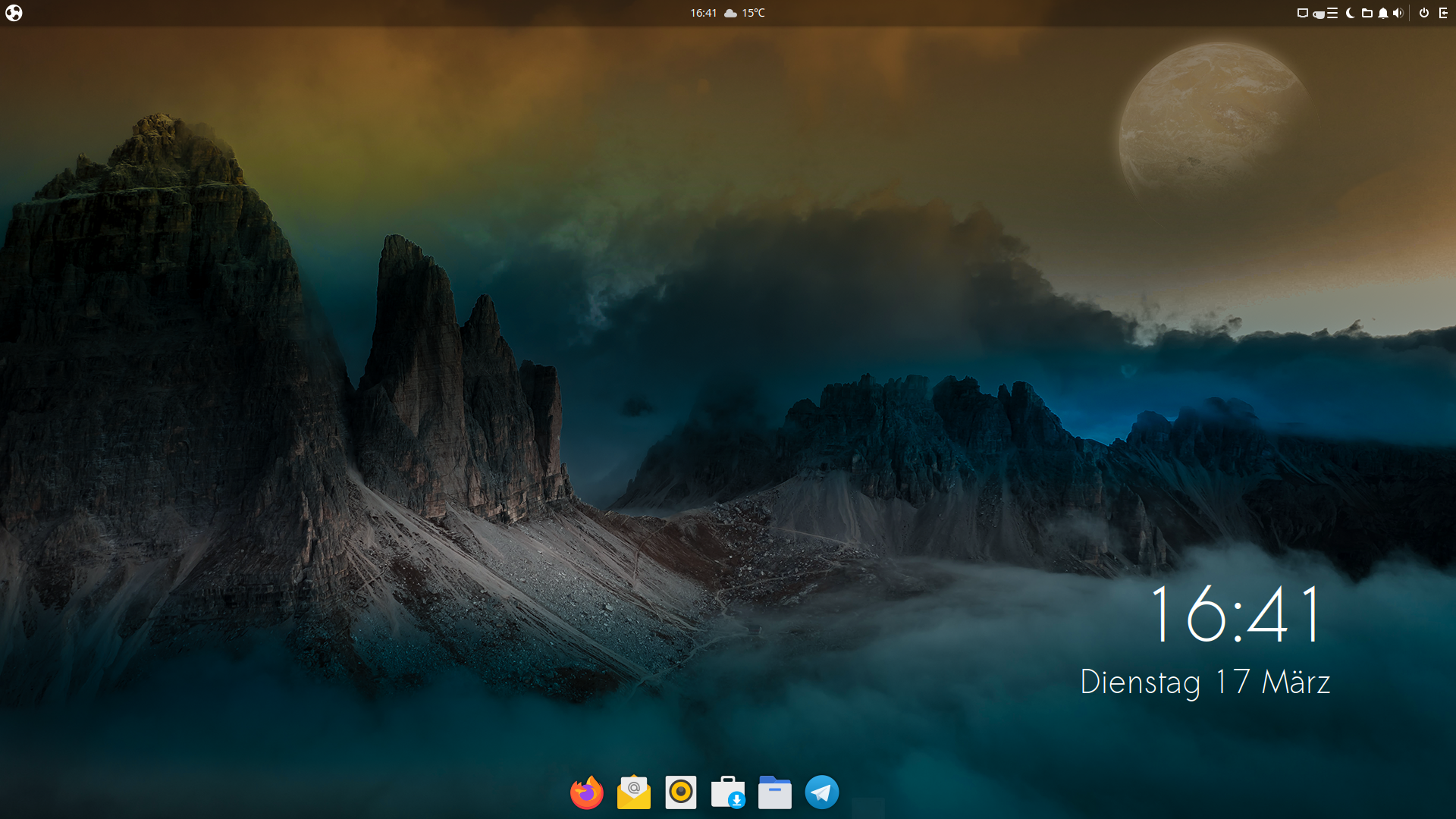Launch Firefox from the dock
Screen dimensions: 1456x819
tap(586, 793)
